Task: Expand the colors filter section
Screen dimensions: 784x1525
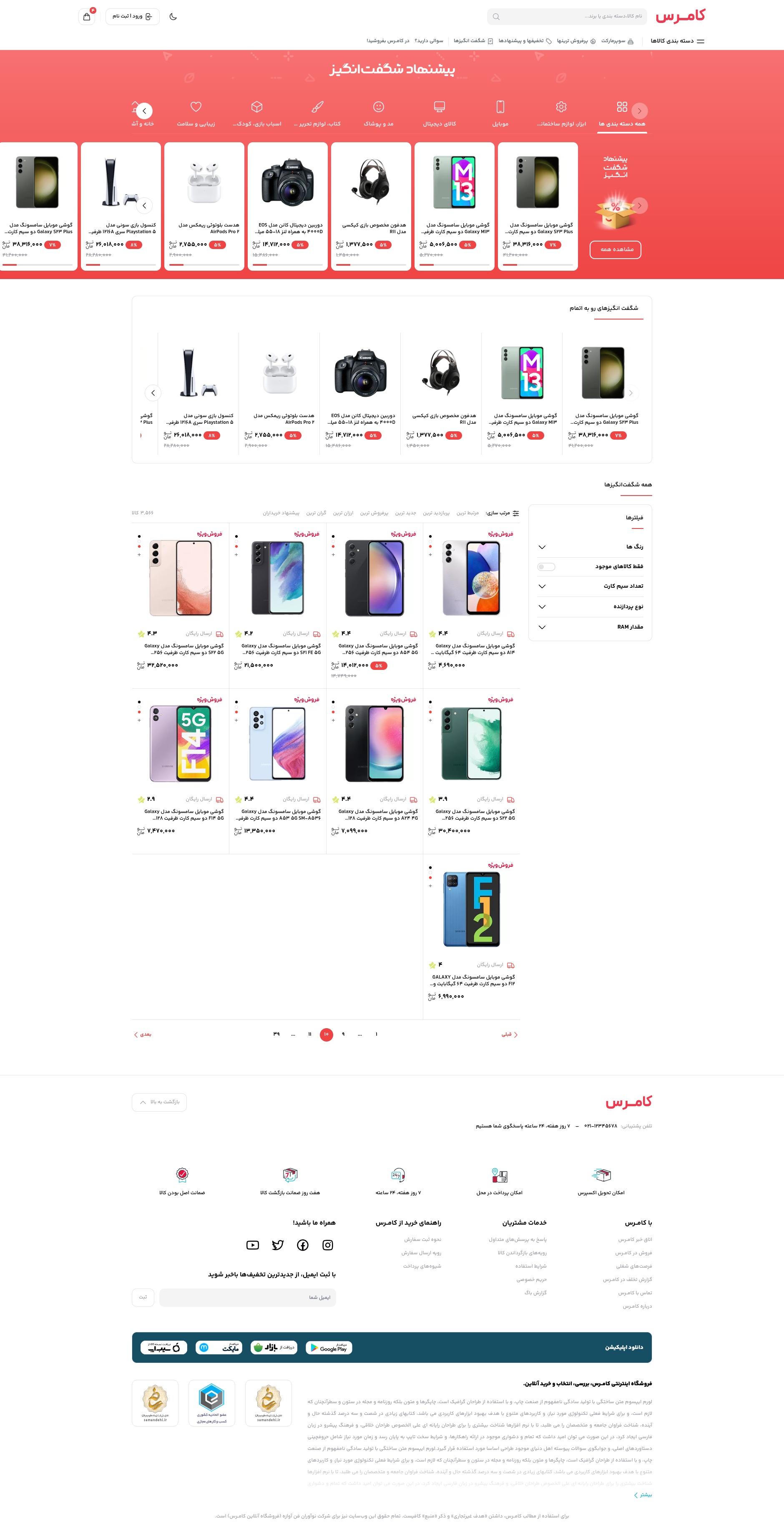Action: pos(591,547)
